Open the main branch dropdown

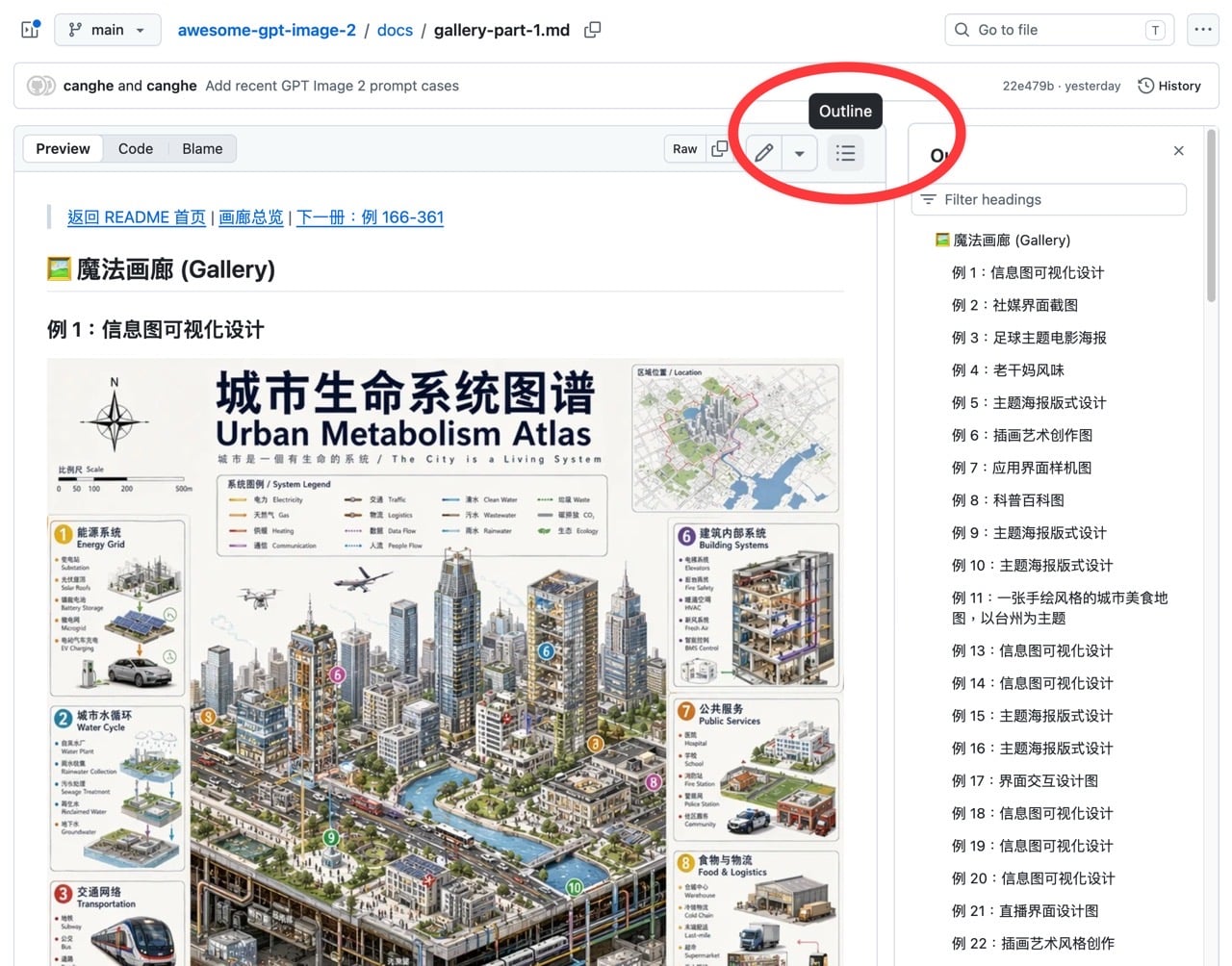107,30
